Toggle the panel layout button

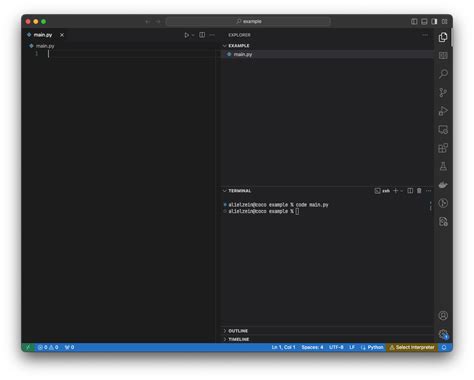click(x=424, y=21)
